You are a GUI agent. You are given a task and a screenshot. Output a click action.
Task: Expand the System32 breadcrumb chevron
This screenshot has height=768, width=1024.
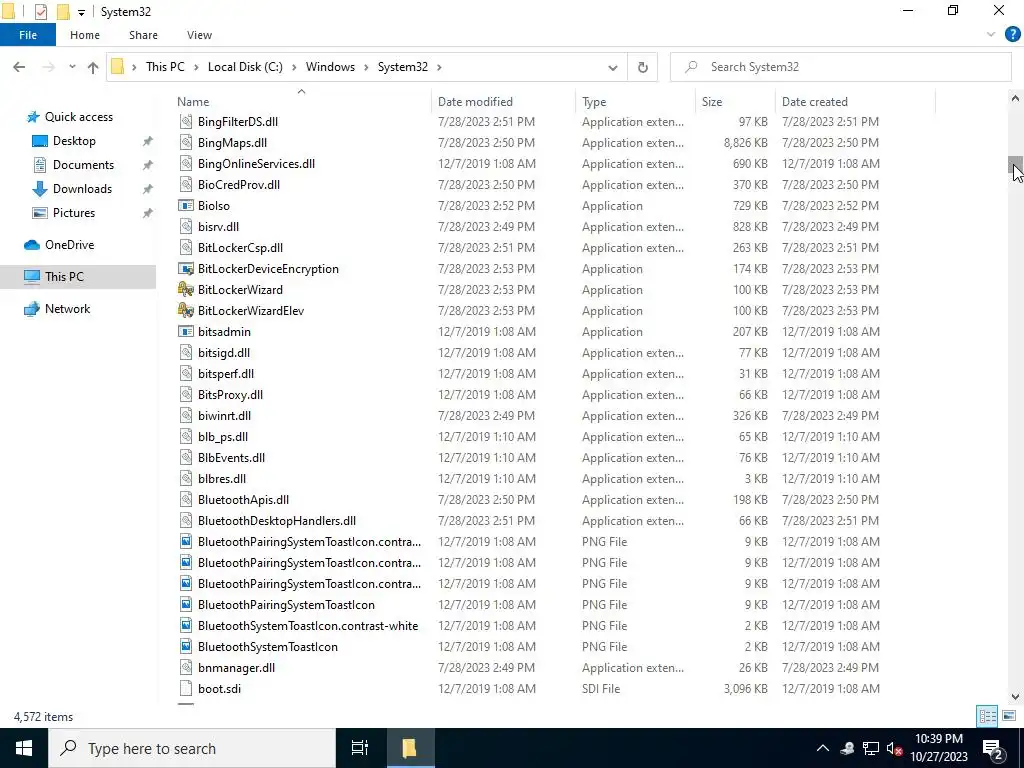click(x=439, y=67)
